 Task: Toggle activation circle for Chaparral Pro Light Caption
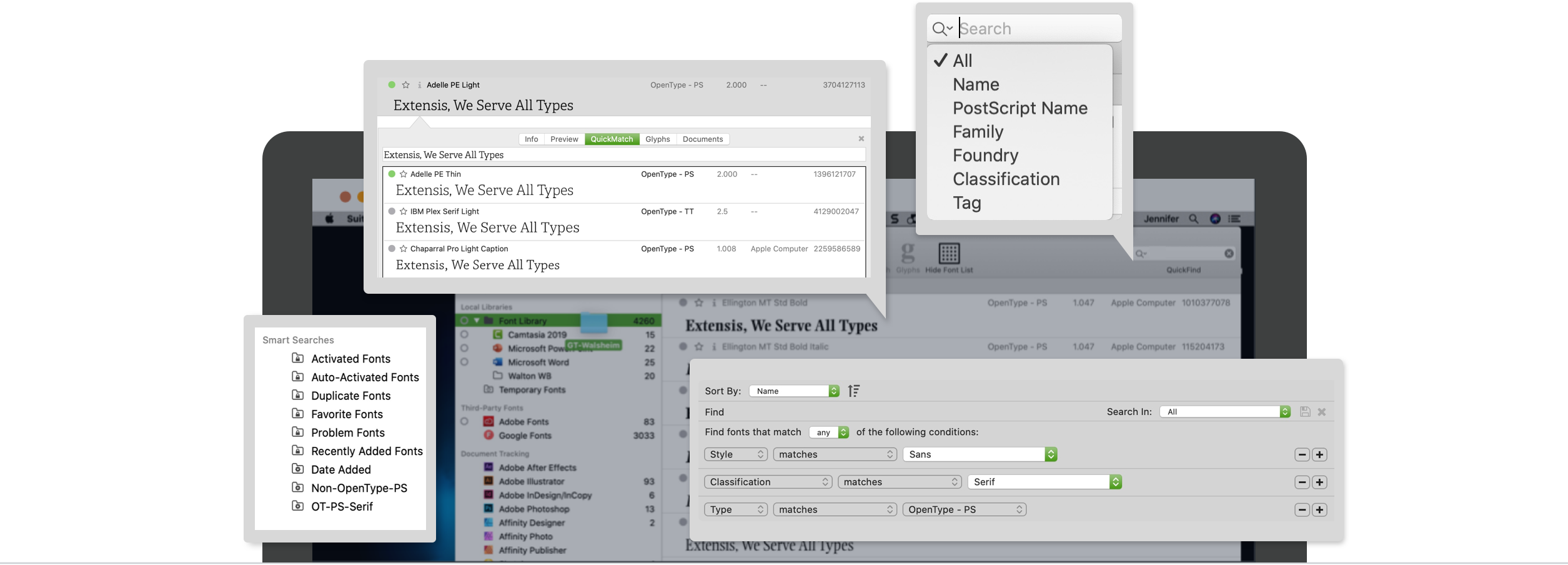coord(392,249)
